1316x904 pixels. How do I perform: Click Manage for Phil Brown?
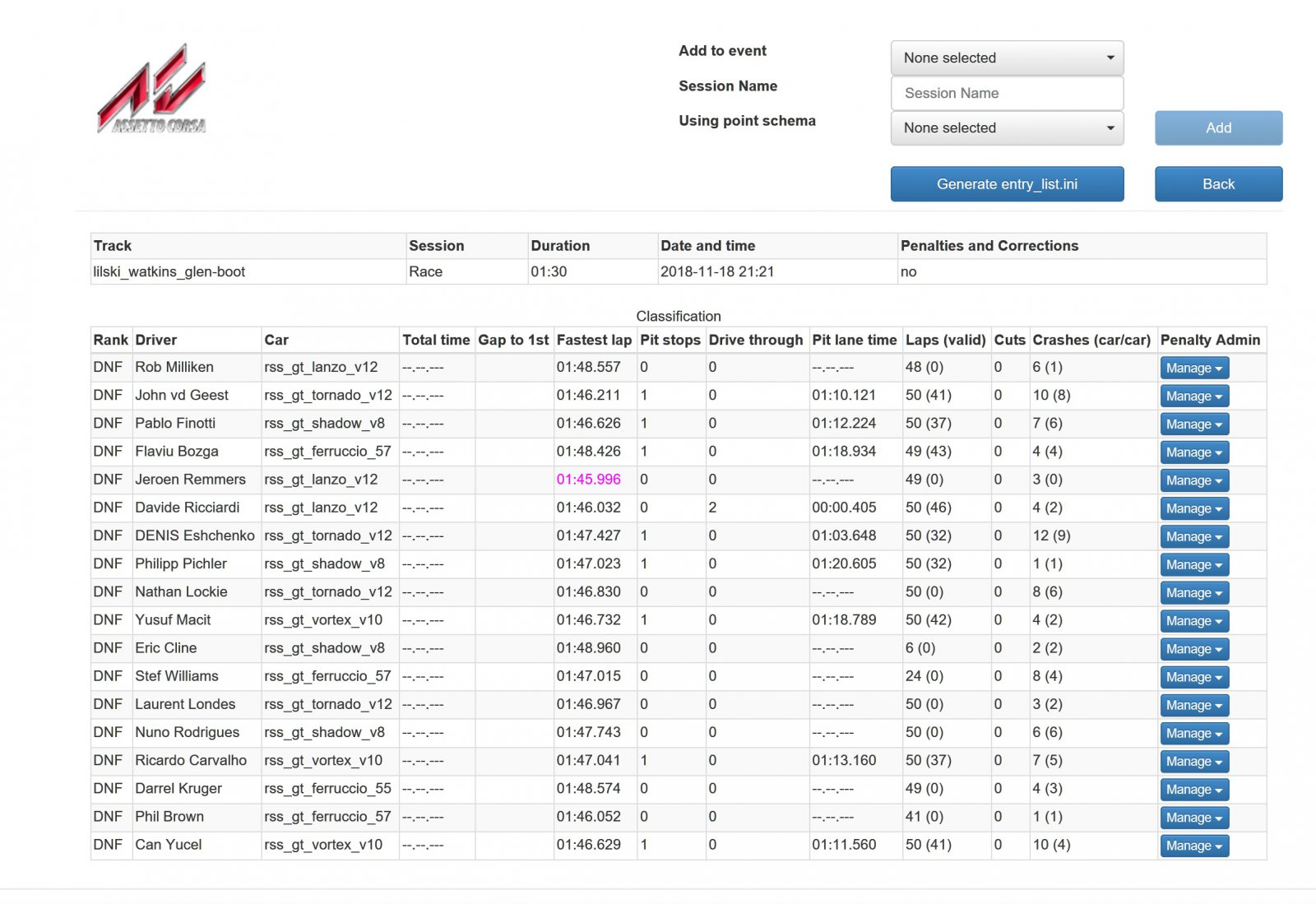(x=1193, y=818)
